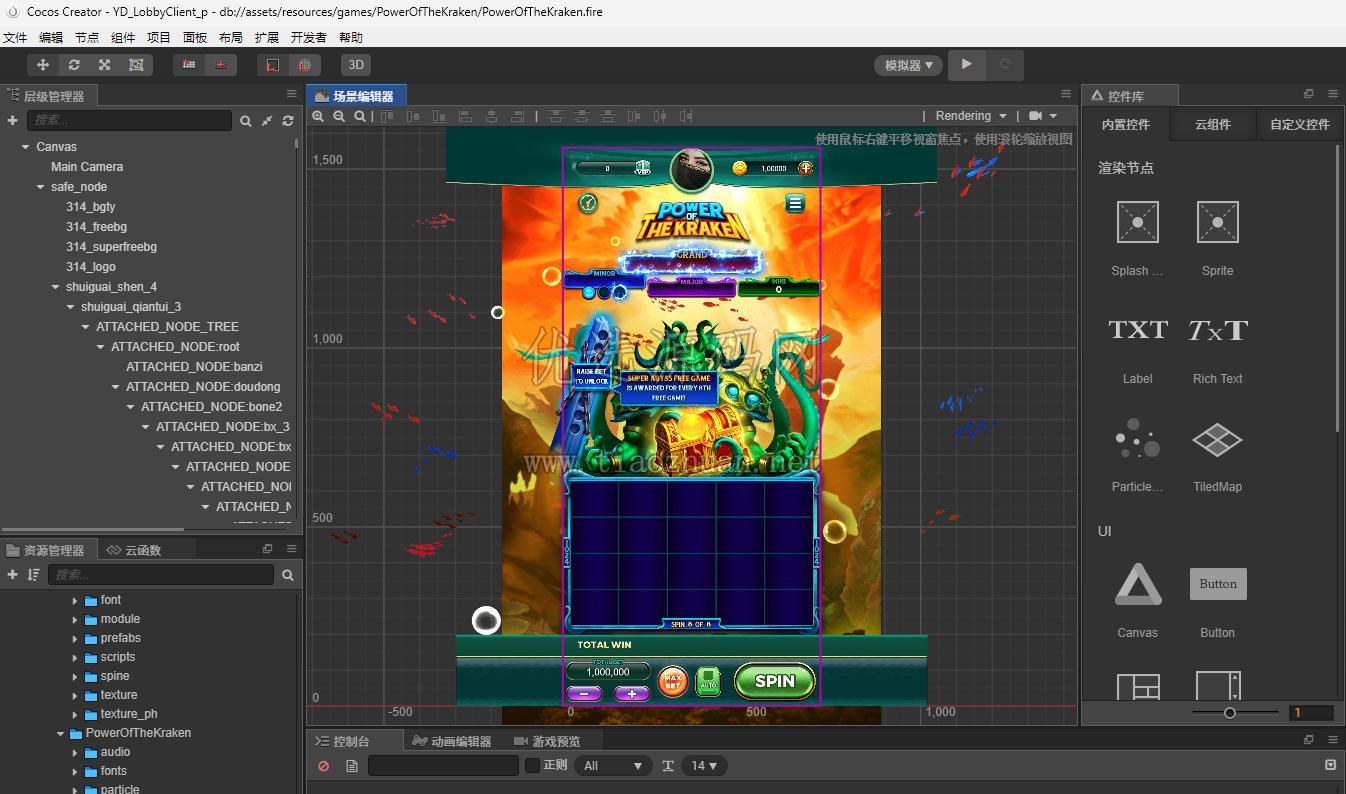Select the Rect transform tool

(136, 65)
